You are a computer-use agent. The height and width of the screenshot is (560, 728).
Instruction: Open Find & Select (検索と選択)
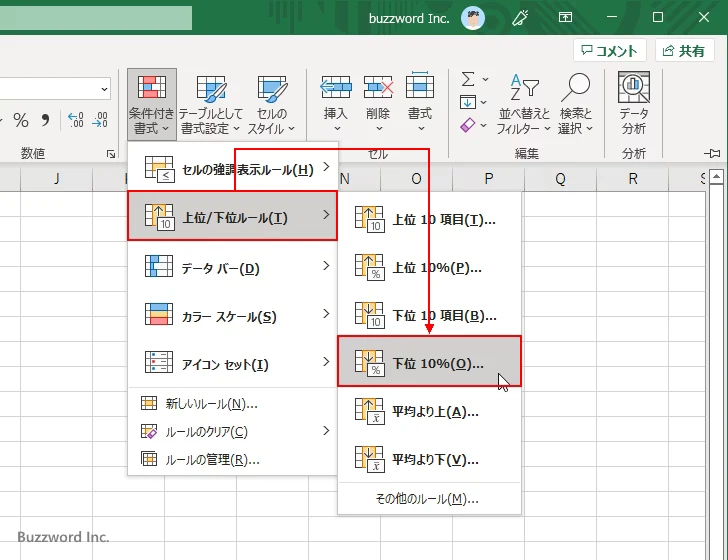(x=576, y=104)
